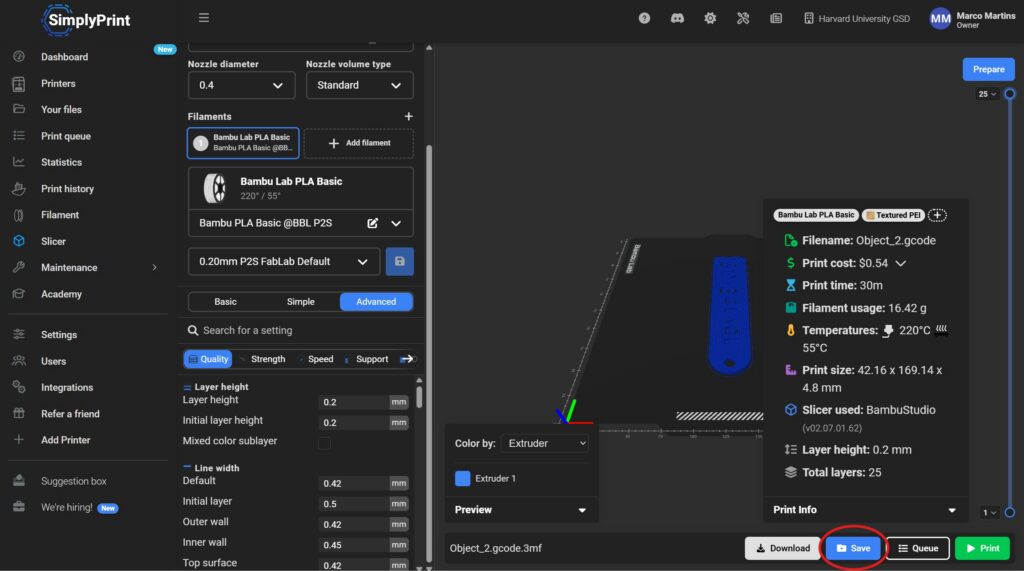Image resolution: width=1024 pixels, height=571 pixels.
Task: Click the SimplyPrint logo
Action: coord(86,20)
